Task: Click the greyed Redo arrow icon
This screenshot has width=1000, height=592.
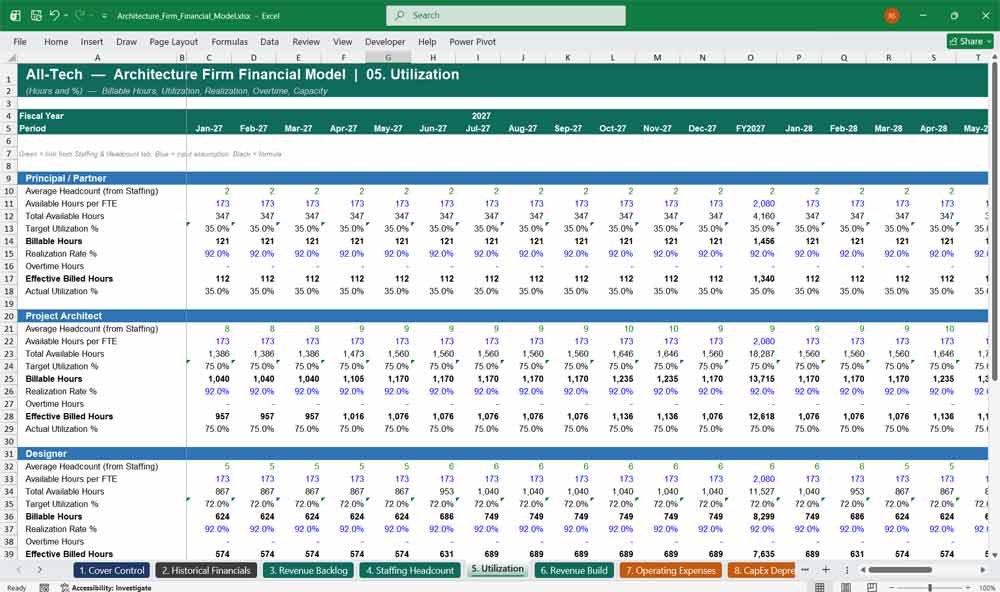Action: 80,15
